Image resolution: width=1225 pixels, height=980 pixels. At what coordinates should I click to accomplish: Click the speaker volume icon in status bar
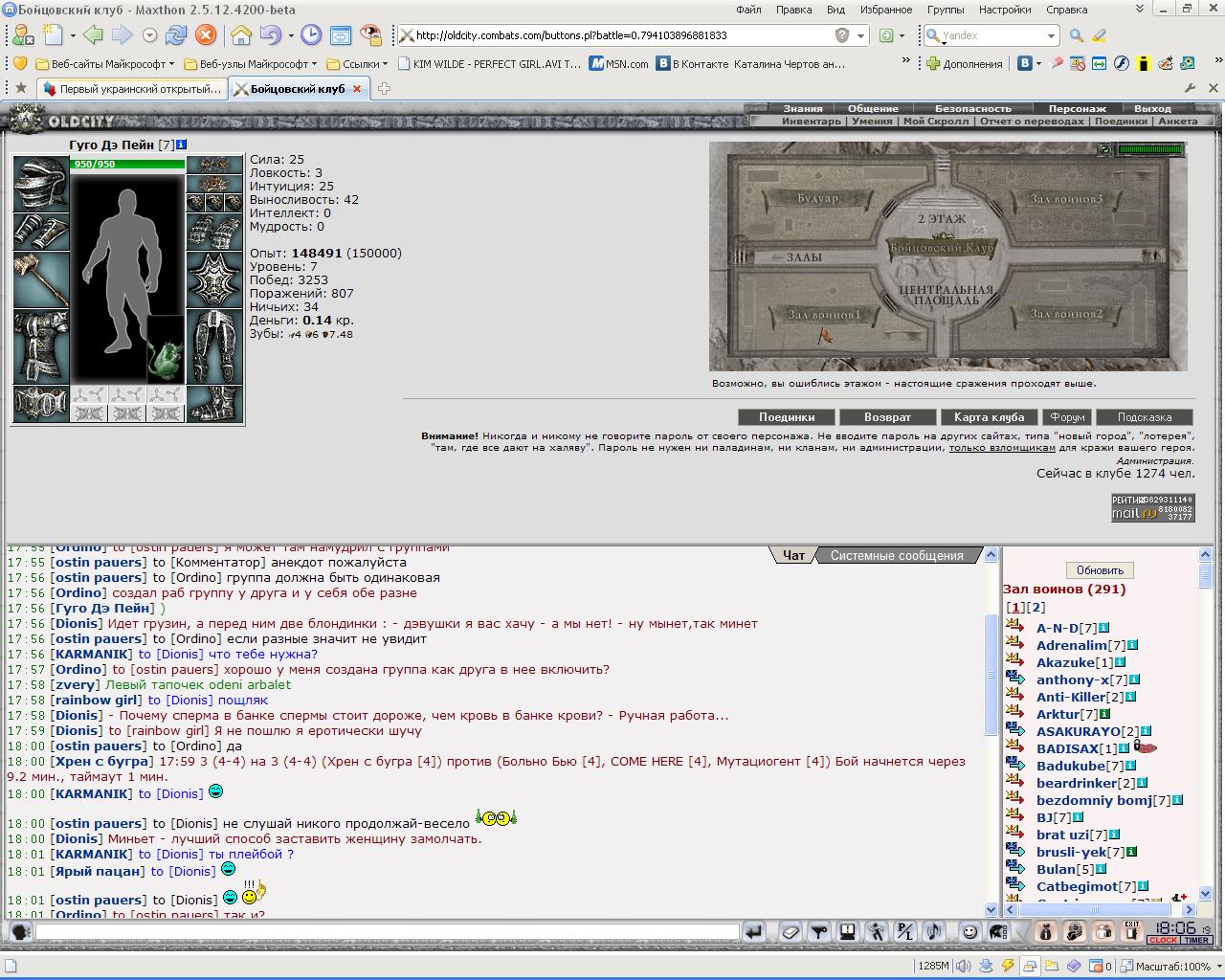963,967
